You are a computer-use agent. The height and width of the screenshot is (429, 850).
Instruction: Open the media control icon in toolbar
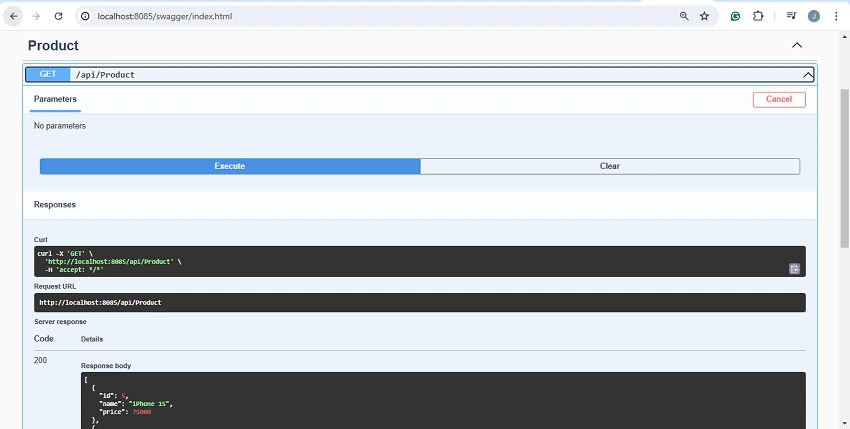point(791,16)
